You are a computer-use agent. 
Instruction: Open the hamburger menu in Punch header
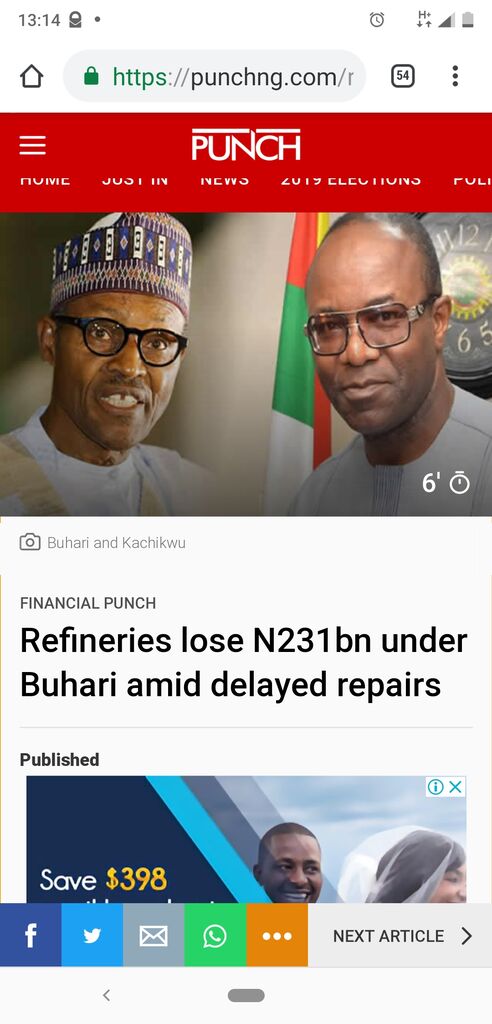pyautogui.click(x=33, y=145)
